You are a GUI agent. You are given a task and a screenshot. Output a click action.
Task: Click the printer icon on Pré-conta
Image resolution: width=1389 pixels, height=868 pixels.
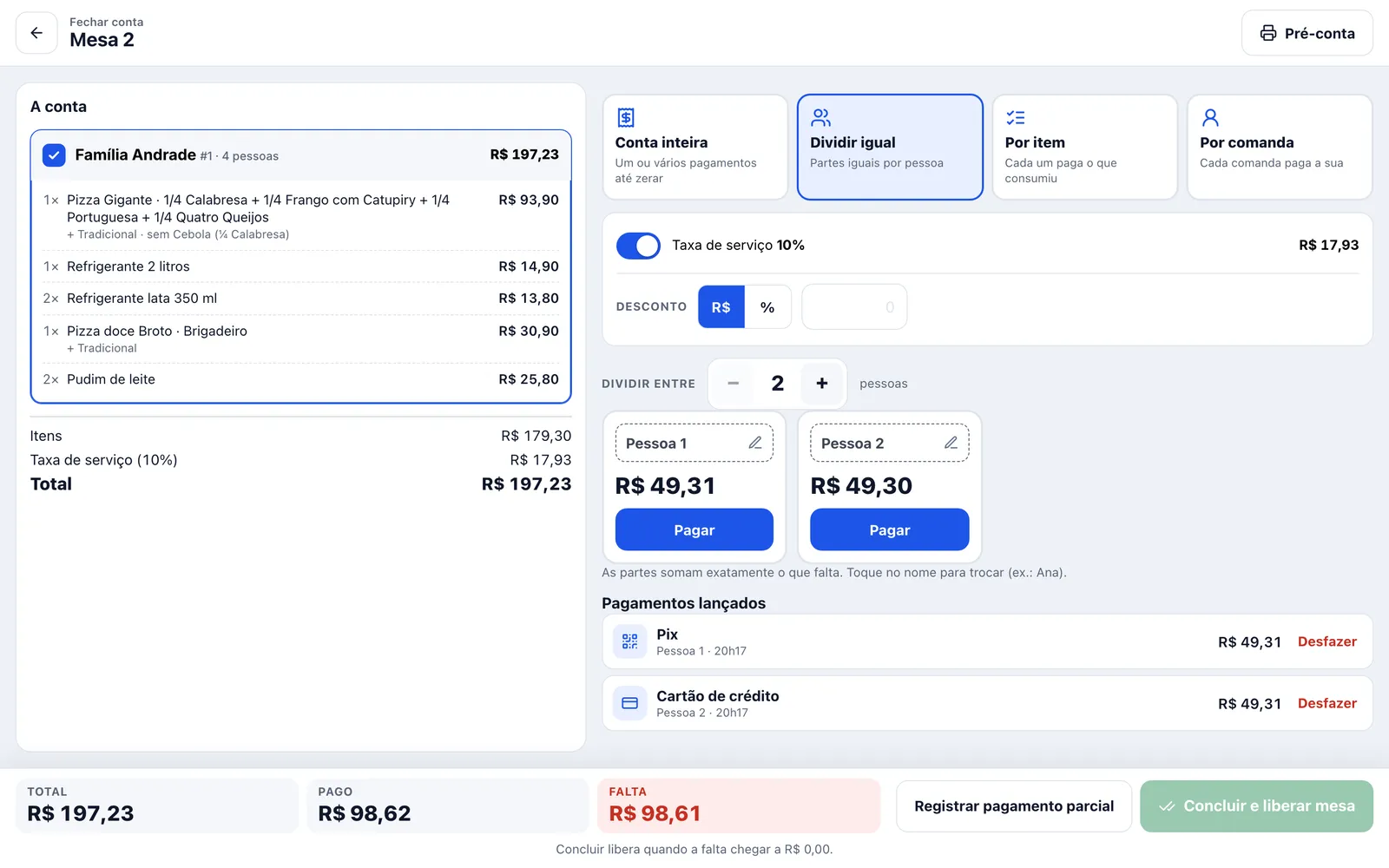click(1268, 33)
